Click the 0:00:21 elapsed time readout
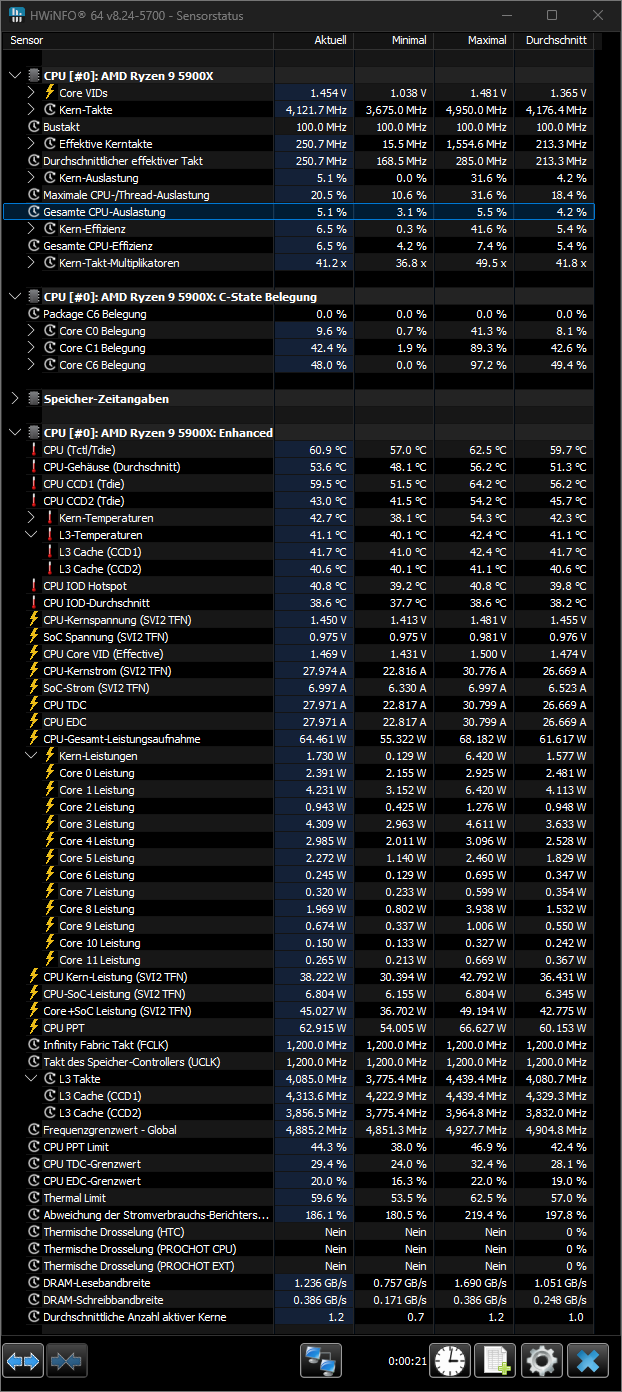The width and height of the screenshot is (622, 1392). tap(407, 1362)
